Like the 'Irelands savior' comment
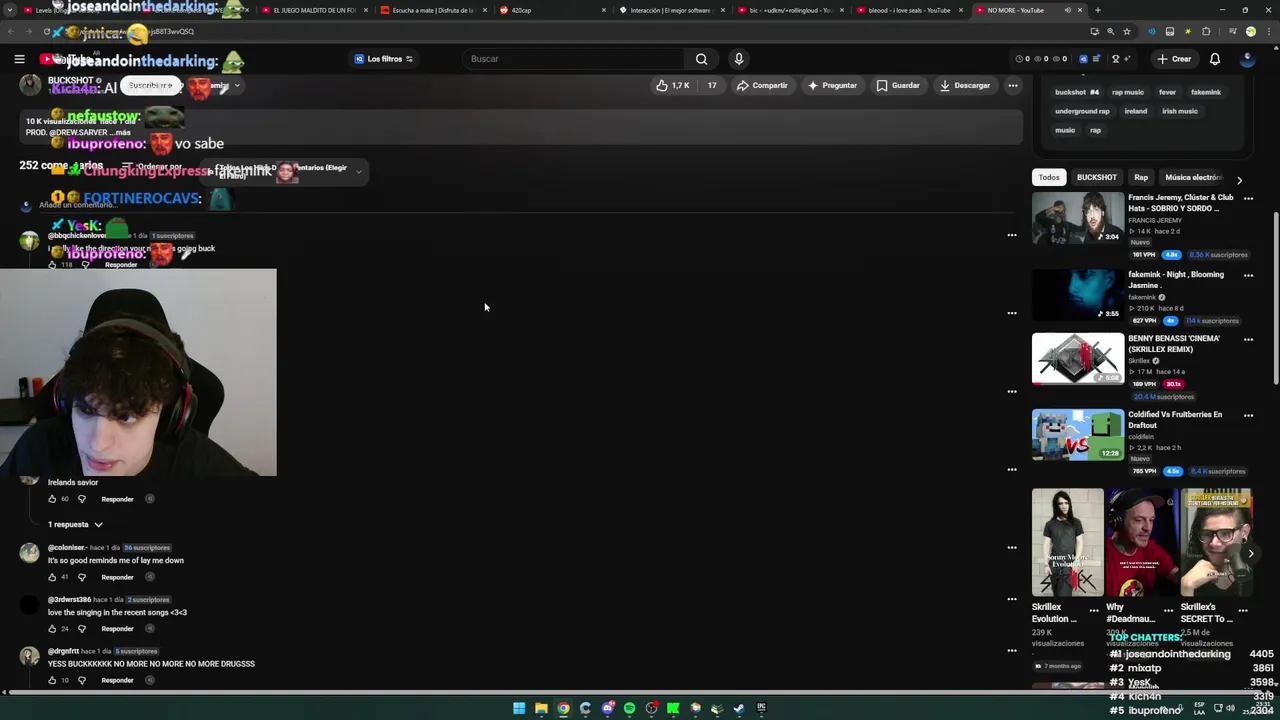 pos(52,499)
